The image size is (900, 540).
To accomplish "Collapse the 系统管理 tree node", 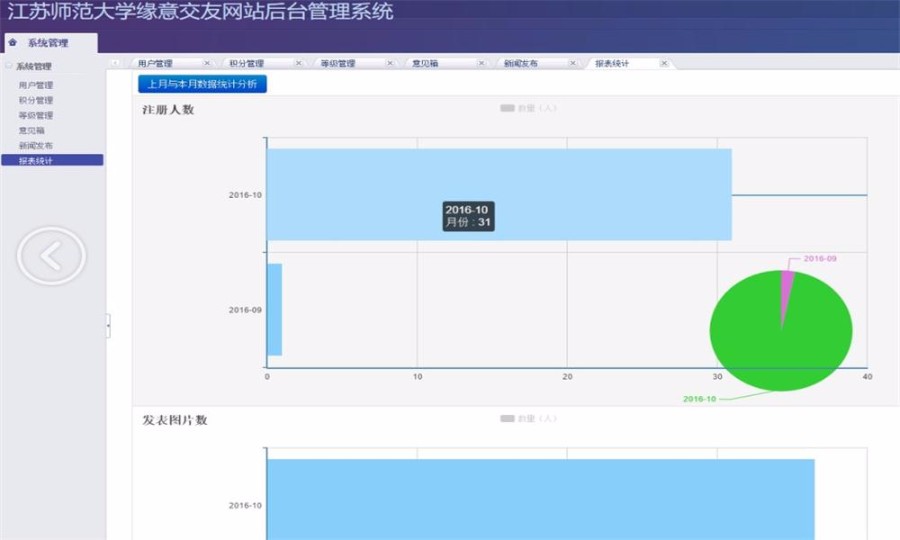I will coord(9,66).
